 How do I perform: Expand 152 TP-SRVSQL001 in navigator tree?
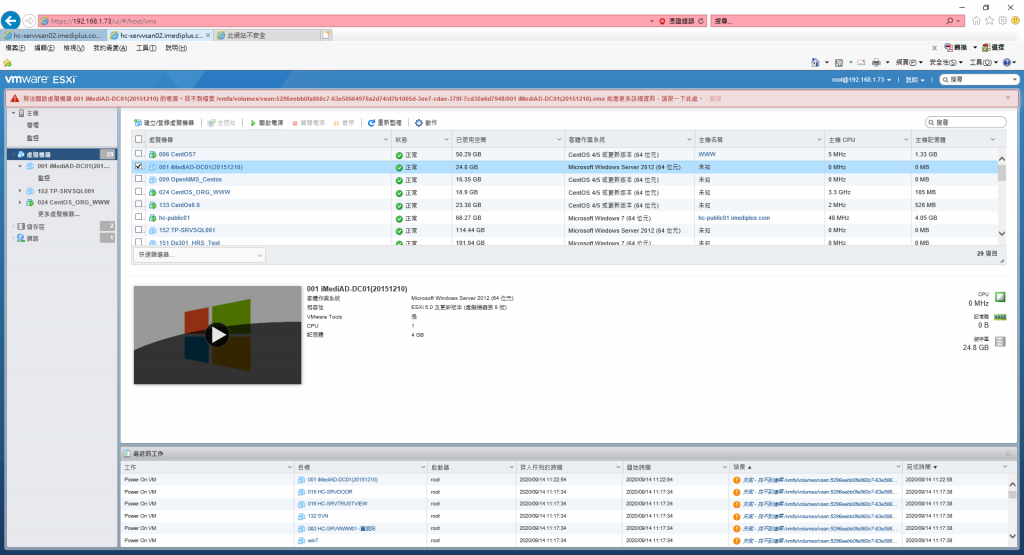pyautogui.click(x=20, y=191)
